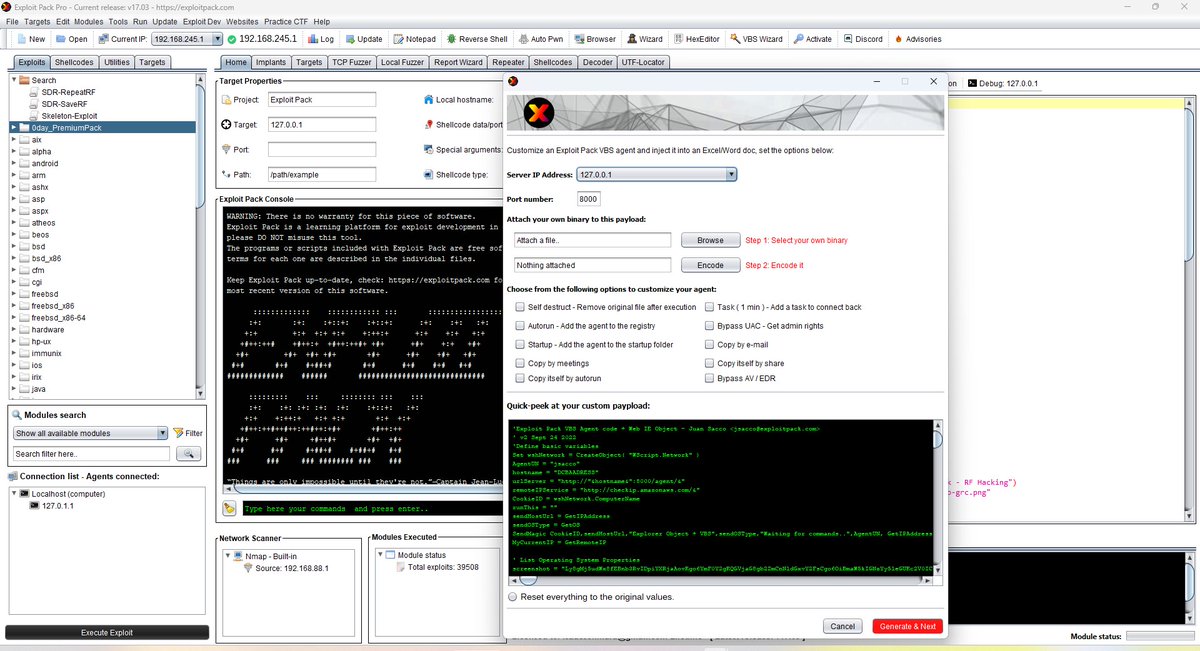
Task: Click the Open folder toolbar icon
Action: pyautogui.click(x=61, y=39)
